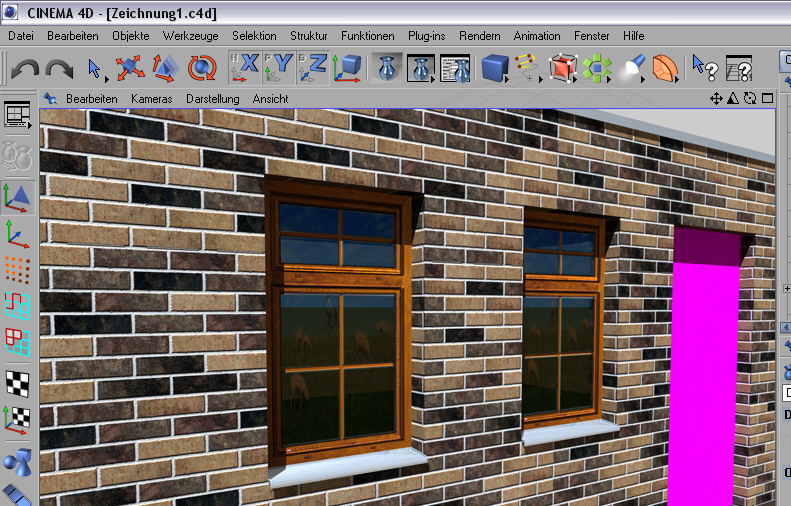Click the object tool sphere-cone icon
791x506 pixels.
17,462
